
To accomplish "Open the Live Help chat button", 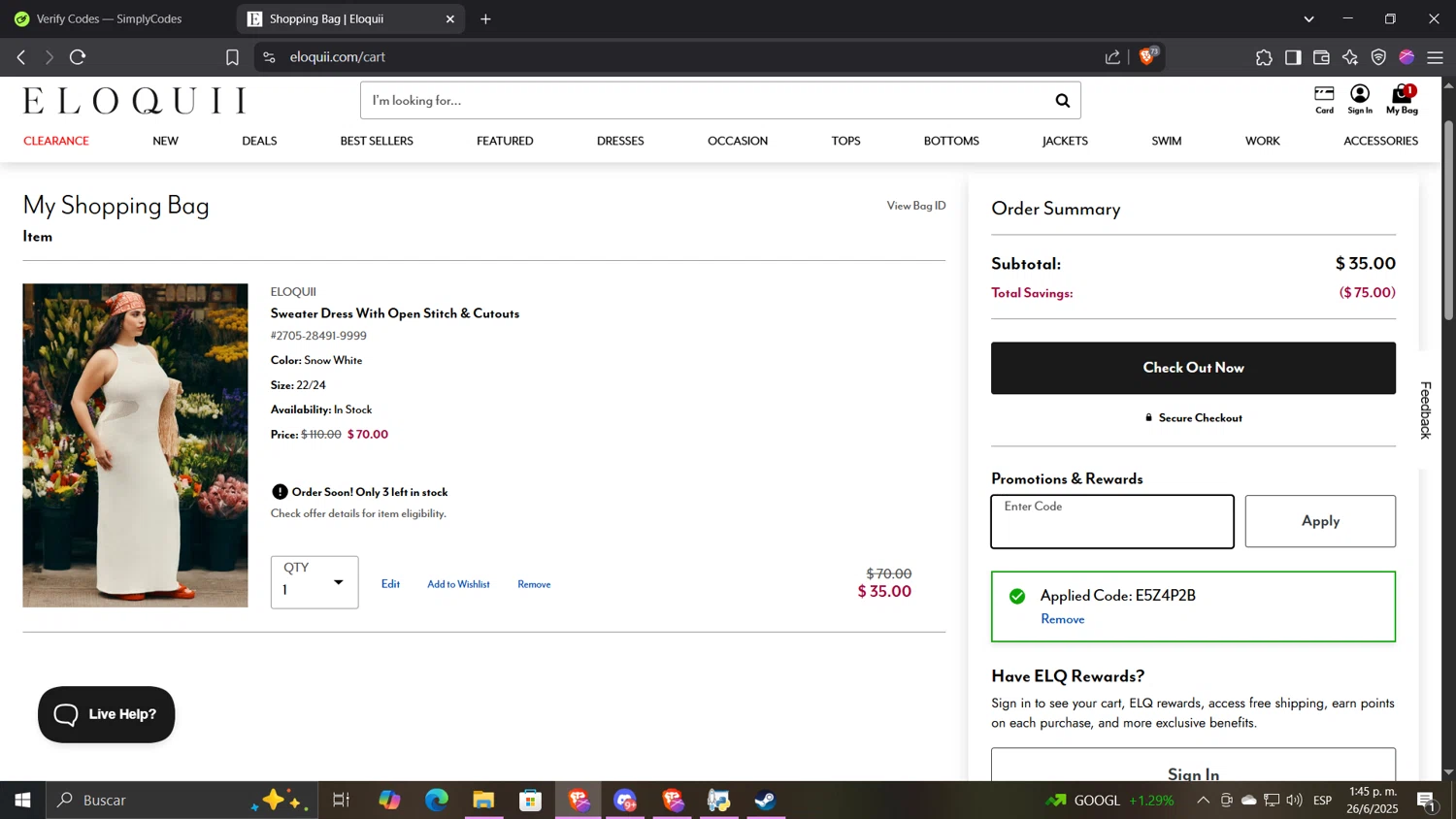I will click(x=107, y=715).
